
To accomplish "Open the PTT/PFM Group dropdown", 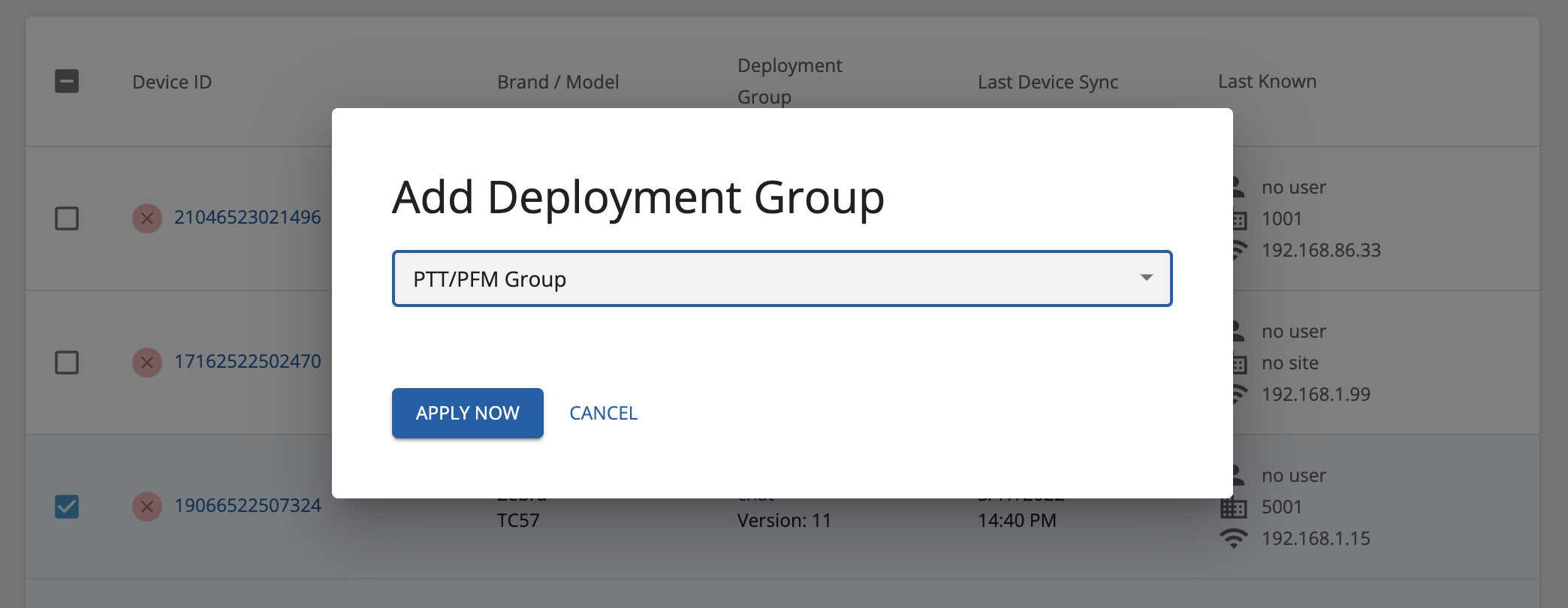I will click(782, 278).
